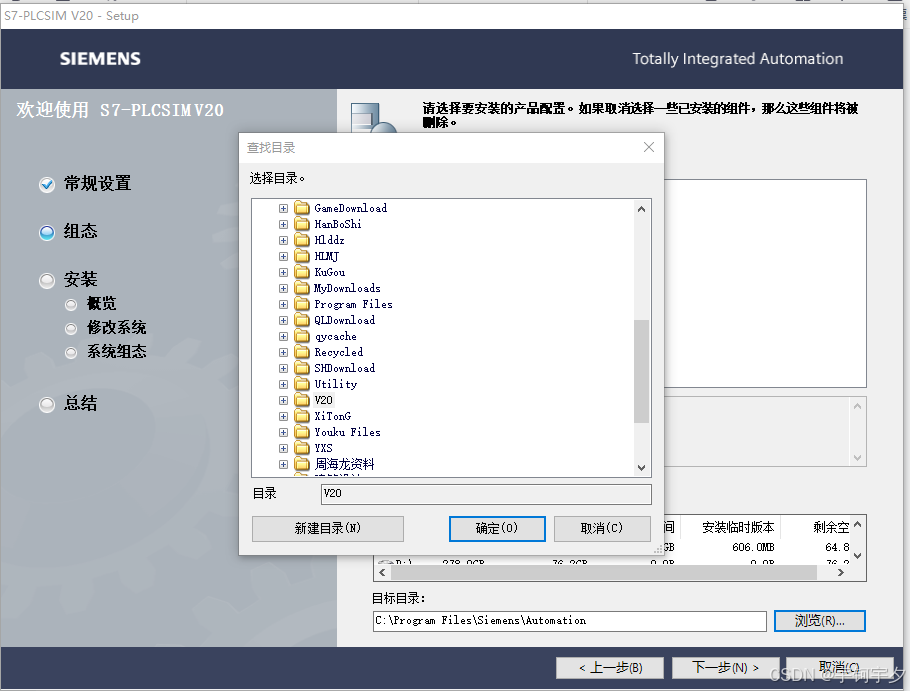Select the 组态 step indicator

tap(47, 233)
